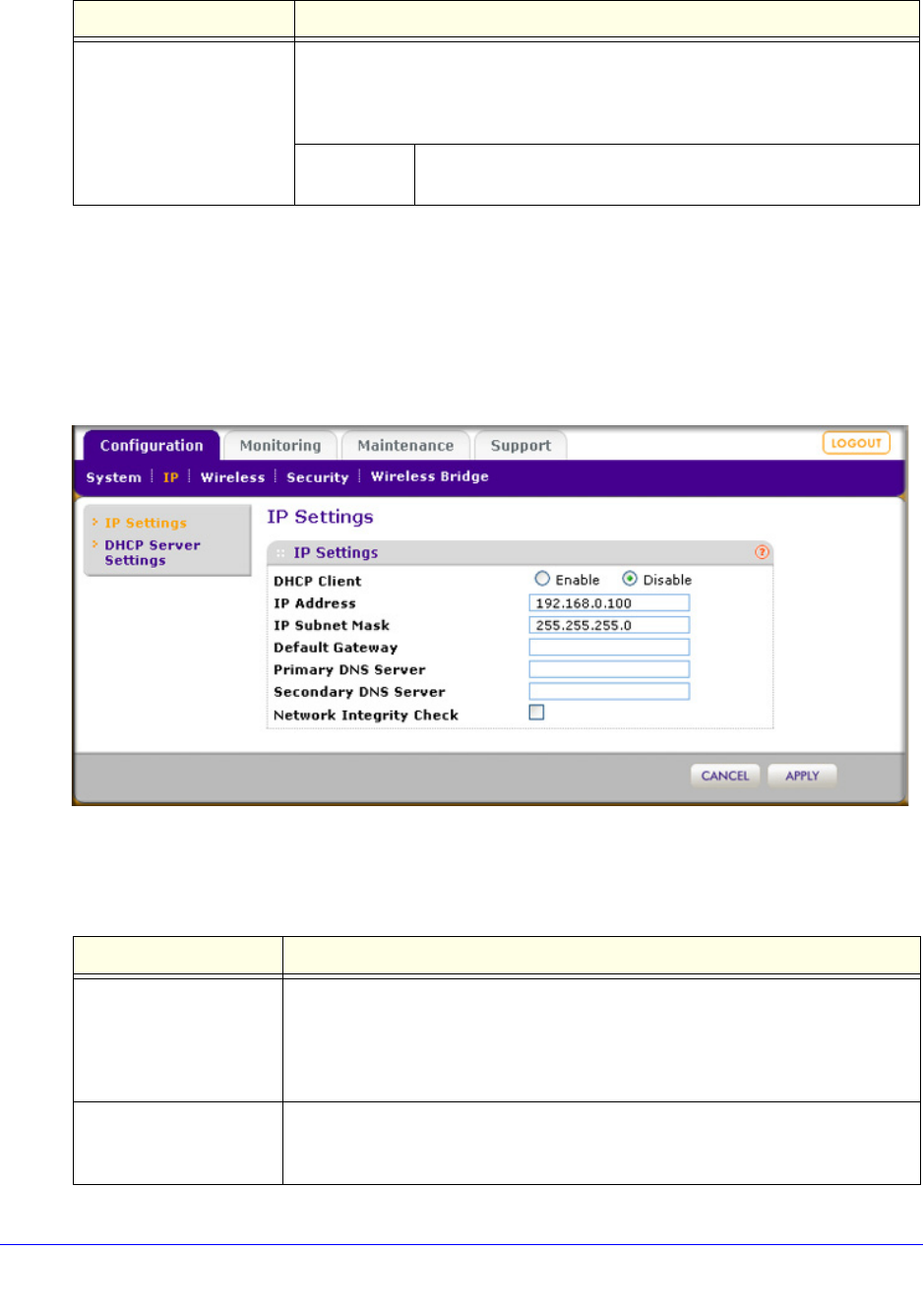Select the Enable DHCP Client radio button
This screenshot has height=1313, width=924.
click(542, 579)
